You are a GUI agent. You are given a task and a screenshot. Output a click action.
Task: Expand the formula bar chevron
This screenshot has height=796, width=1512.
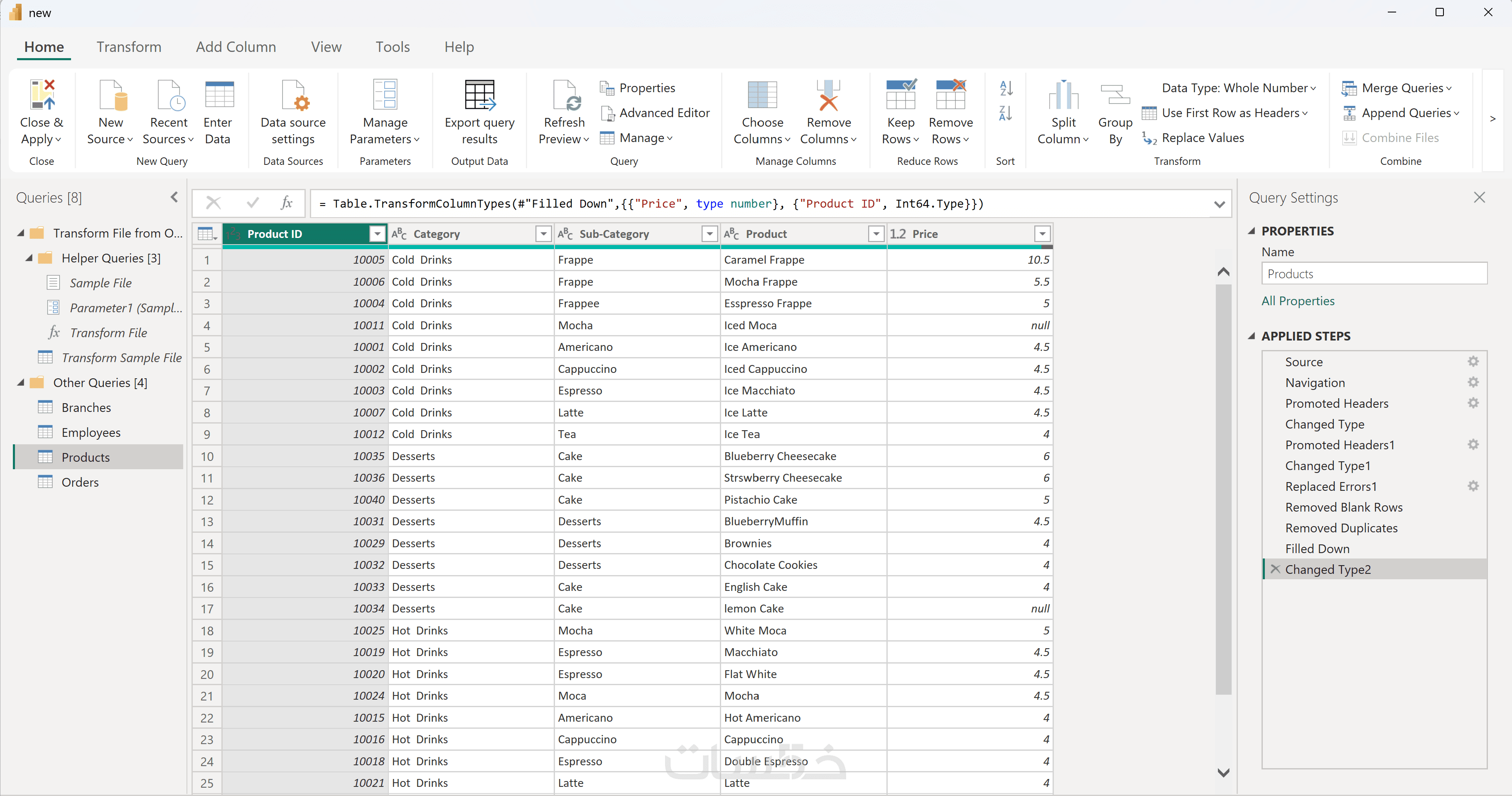point(1219,204)
